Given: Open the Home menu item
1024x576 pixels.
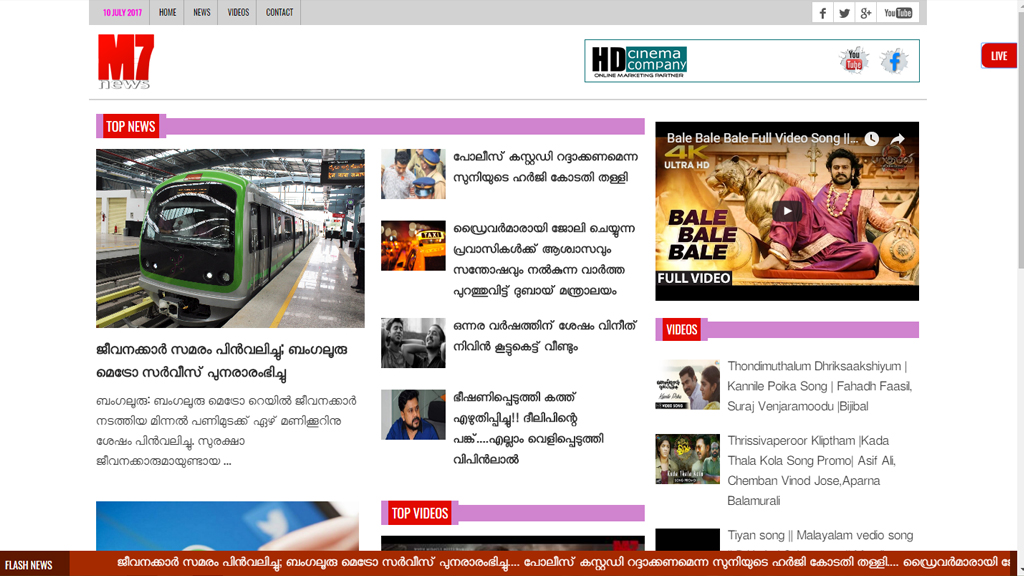Looking at the screenshot, I should click(x=167, y=13).
